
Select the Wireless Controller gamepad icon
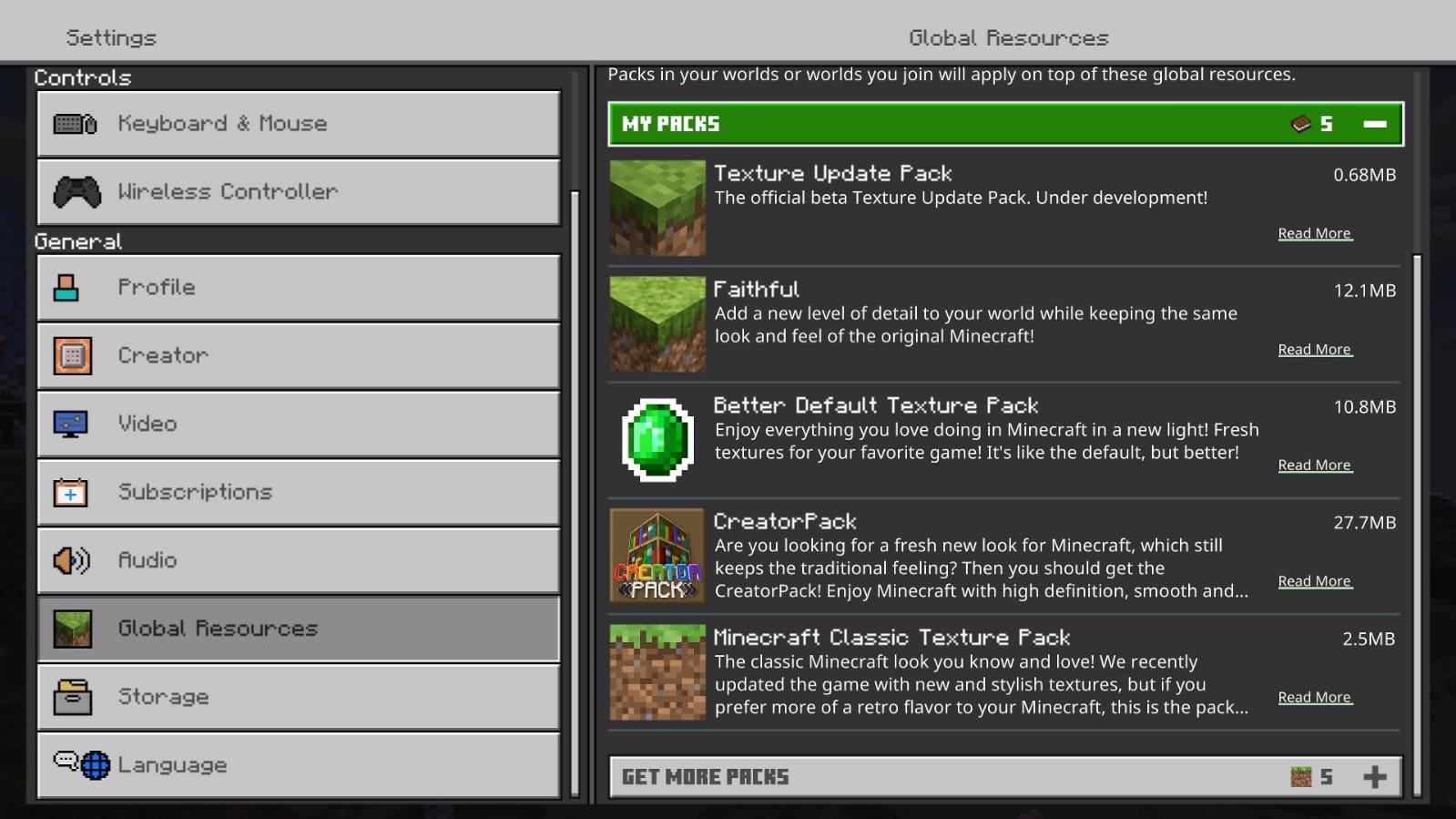76,192
